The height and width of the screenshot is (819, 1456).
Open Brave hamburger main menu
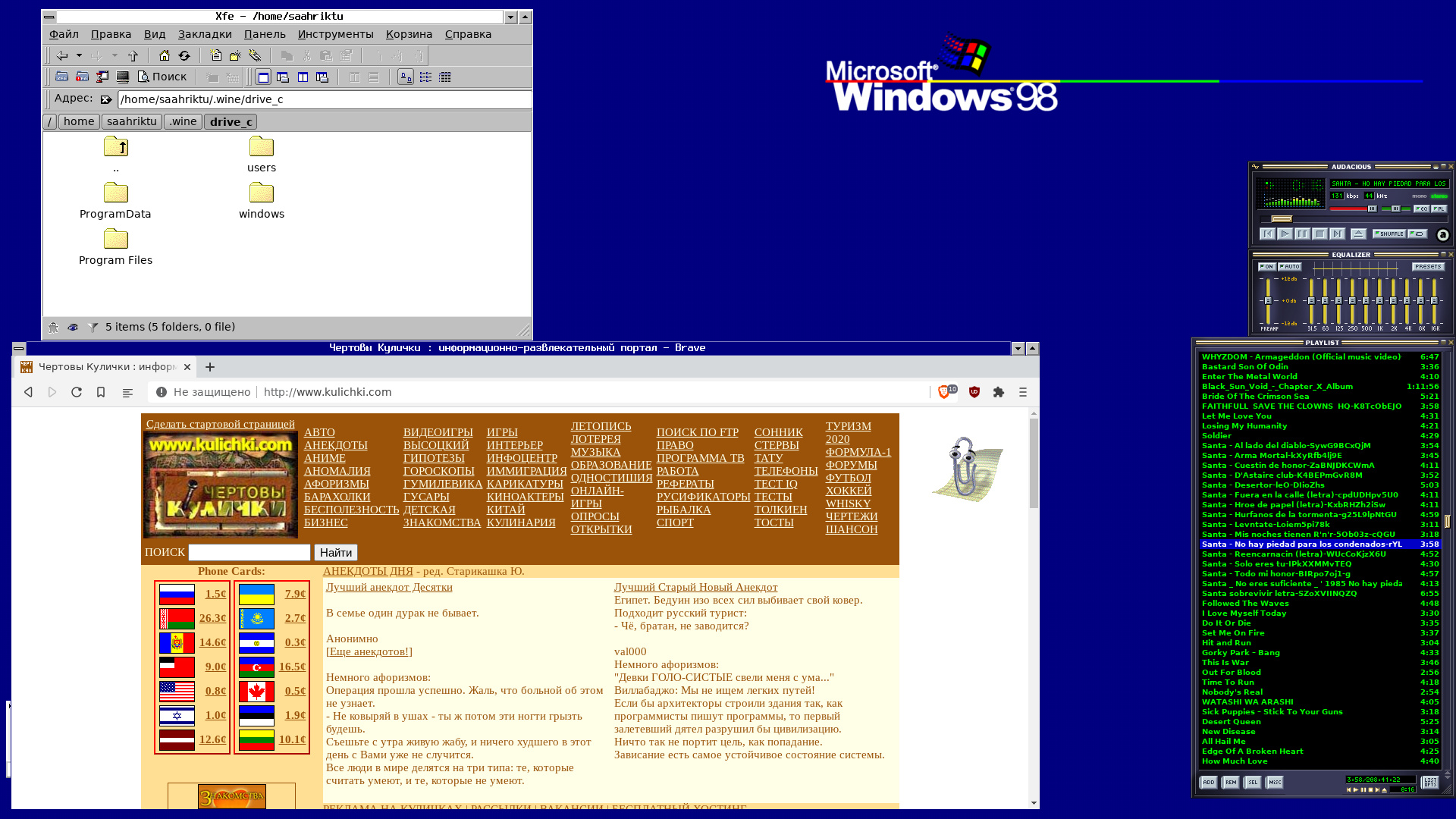click(x=1023, y=392)
